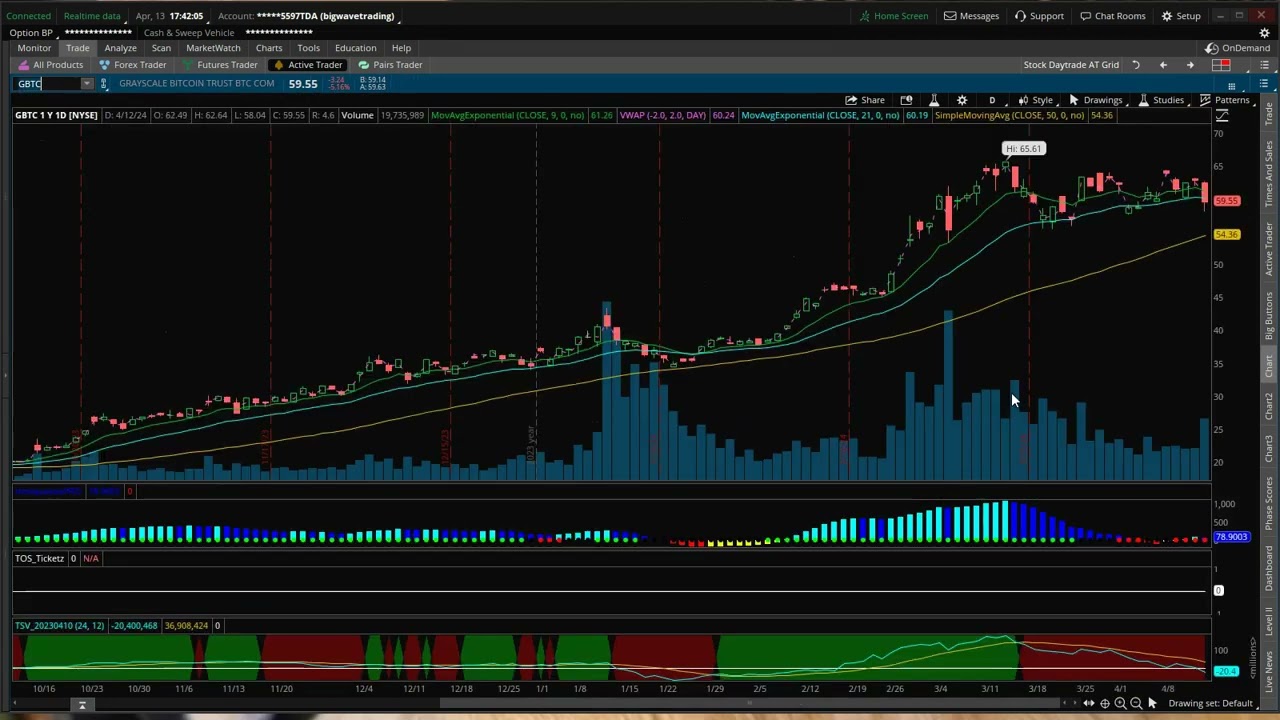The width and height of the screenshot is (1280, 720).
Task: Open the Big Buttons sidebar tab
Action: (x=1269, y=316)
